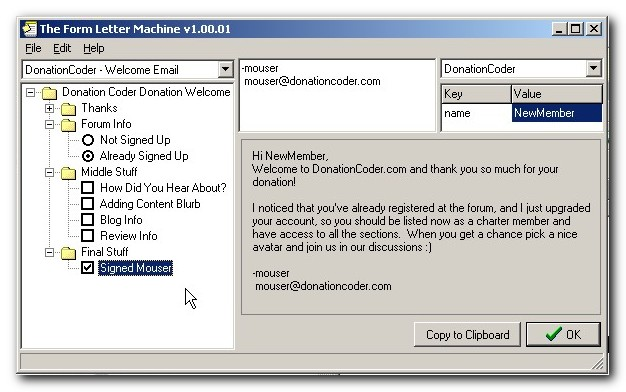Close the Form Letter Machine window
The image size is (626, 392).
coord(594,29)
